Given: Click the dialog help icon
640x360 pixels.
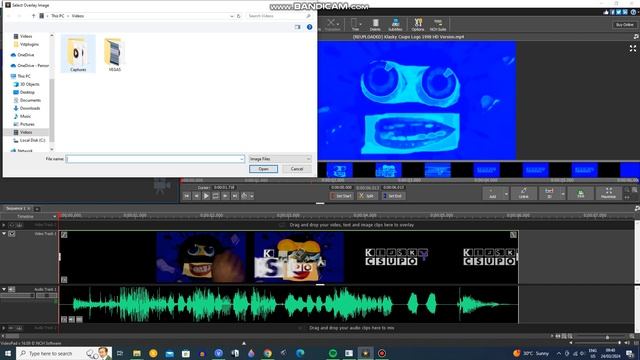Looking at the screenshot, I should (x=309, y=27).
